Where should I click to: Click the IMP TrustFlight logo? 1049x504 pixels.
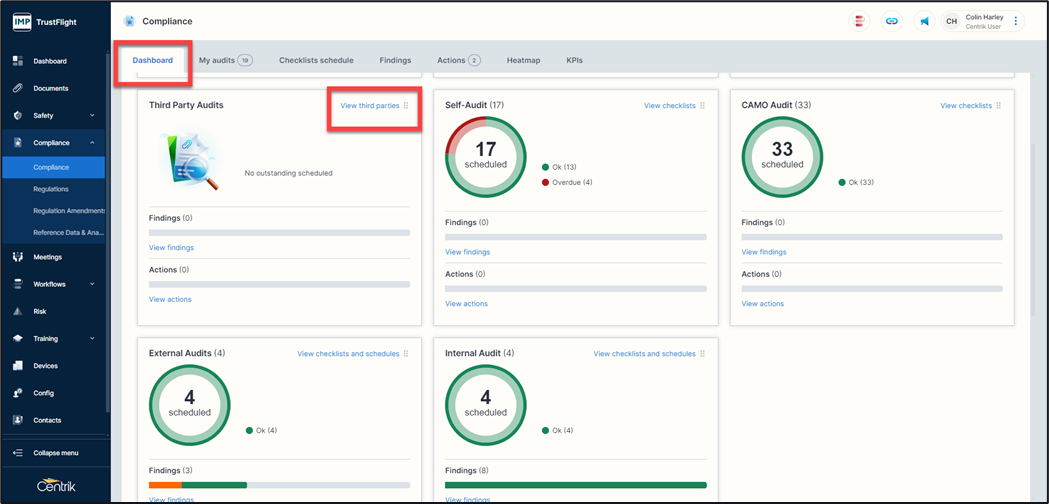point(44,21)
